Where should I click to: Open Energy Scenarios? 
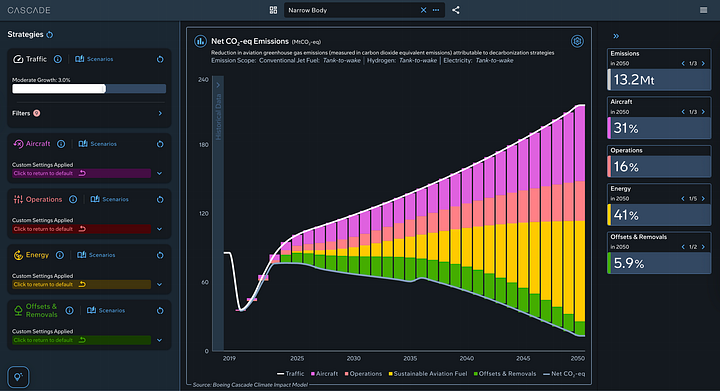pyautogui.click(x=96, y=255)
